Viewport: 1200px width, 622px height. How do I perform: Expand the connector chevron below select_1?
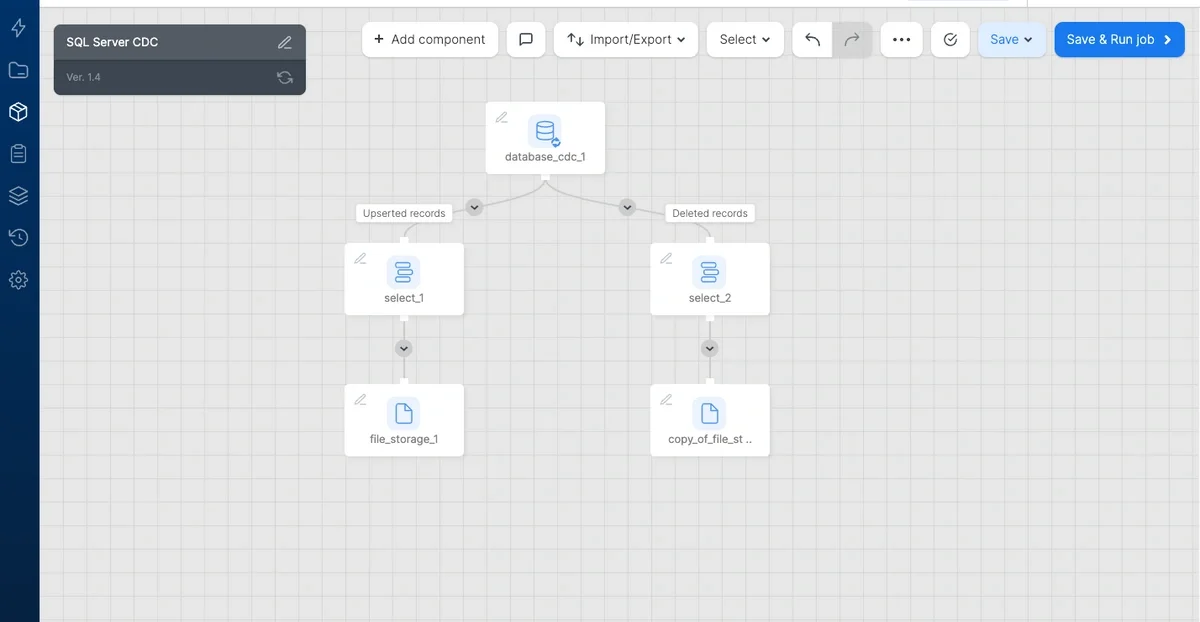[404, 348]
